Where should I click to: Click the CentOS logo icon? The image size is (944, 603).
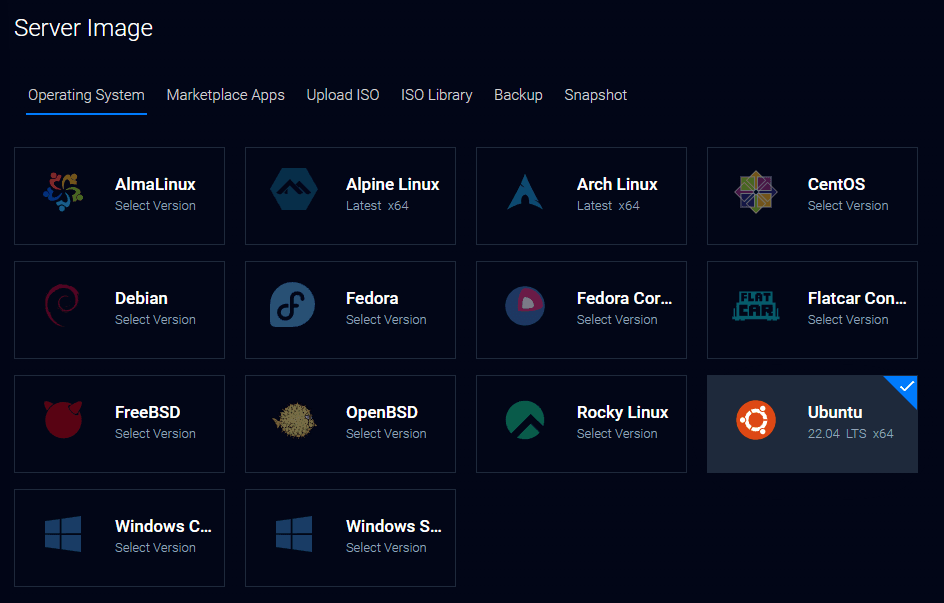click(755, 192)
